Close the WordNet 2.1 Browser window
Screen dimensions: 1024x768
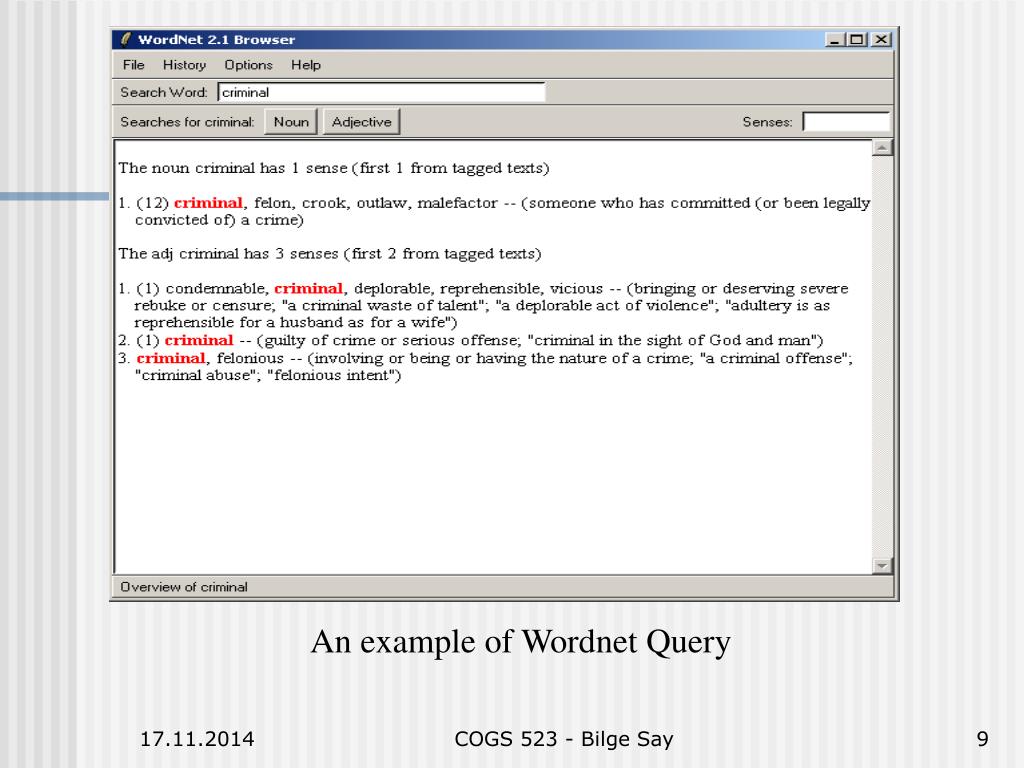pyautogui.click(x=881, y=40)
